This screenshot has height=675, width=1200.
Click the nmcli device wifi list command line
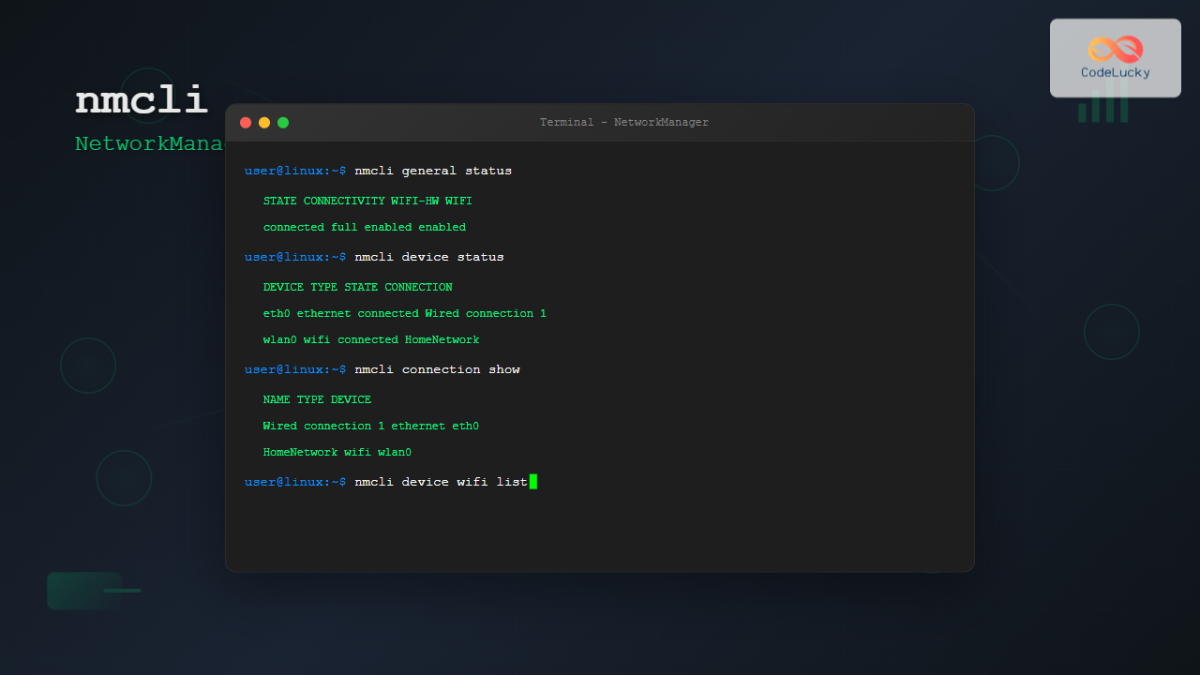441,481
